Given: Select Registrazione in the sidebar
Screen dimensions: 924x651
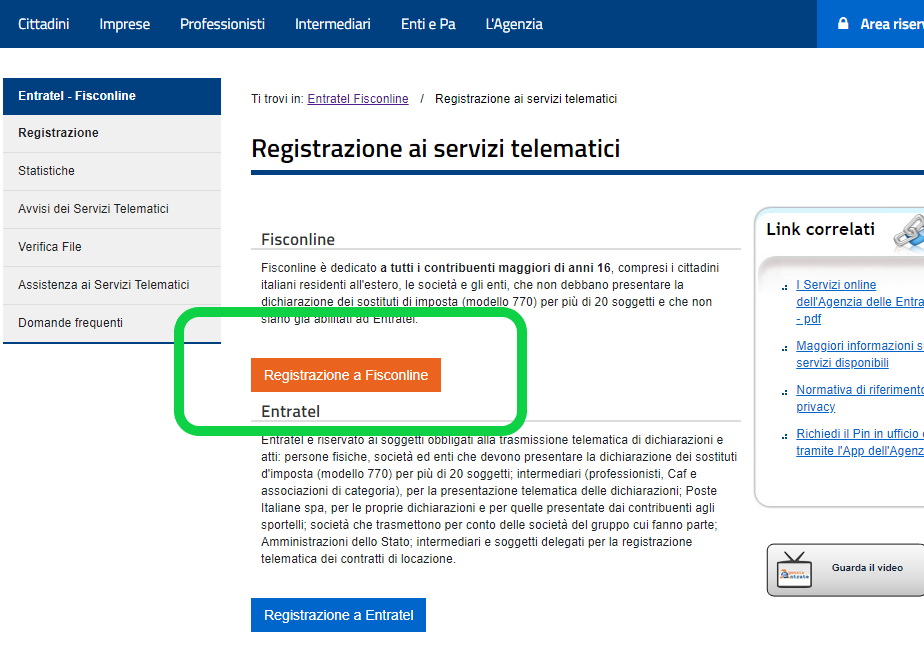Looking at the screenshot, I should click(x=112, y=133).
